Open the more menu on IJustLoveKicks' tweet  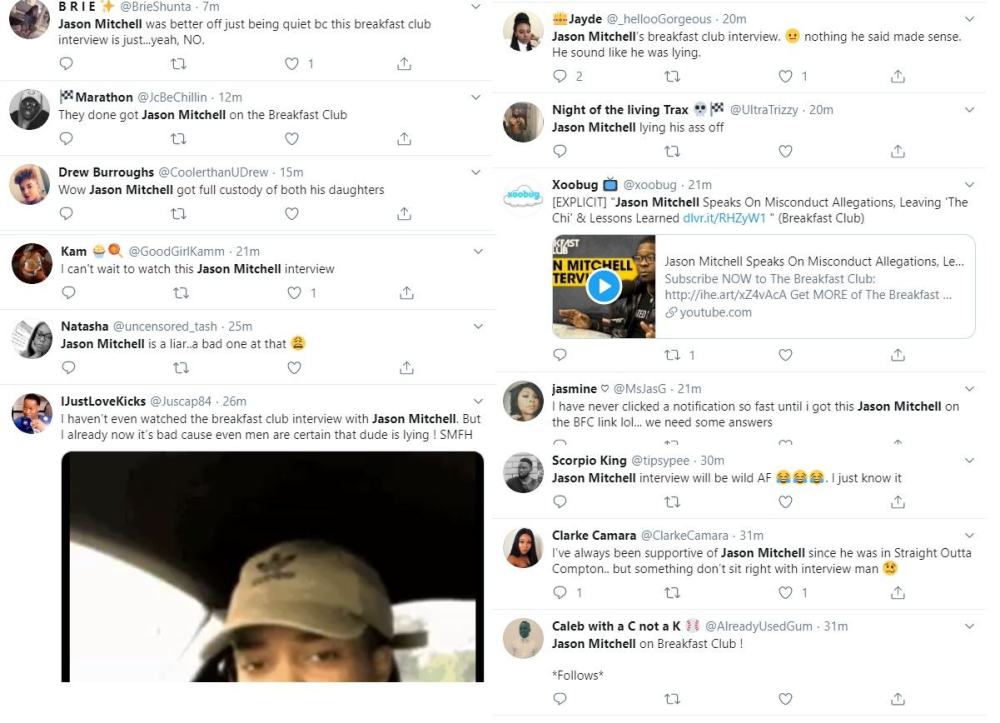coord(477,401)
